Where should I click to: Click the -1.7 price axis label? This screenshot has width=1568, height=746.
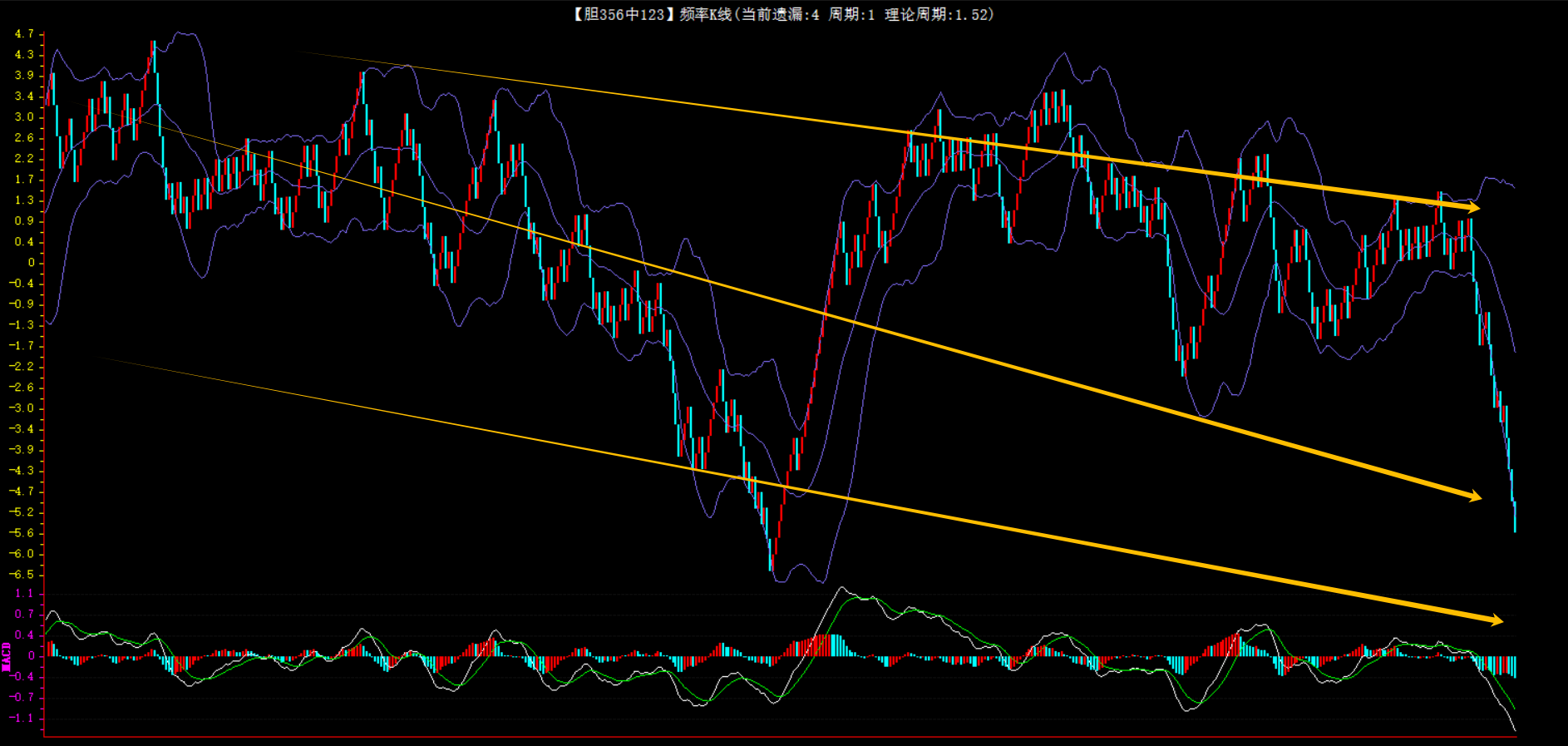click(22, 346)
